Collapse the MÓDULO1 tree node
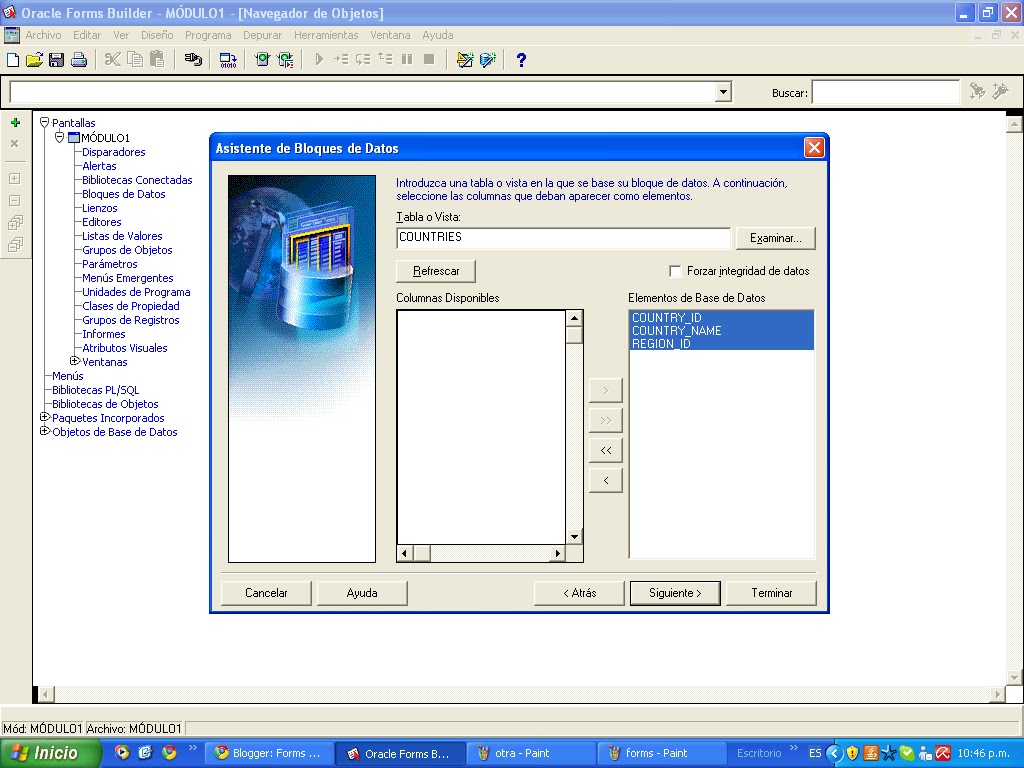The width and height of the screenshot is (1024, 768). [59, 137]
